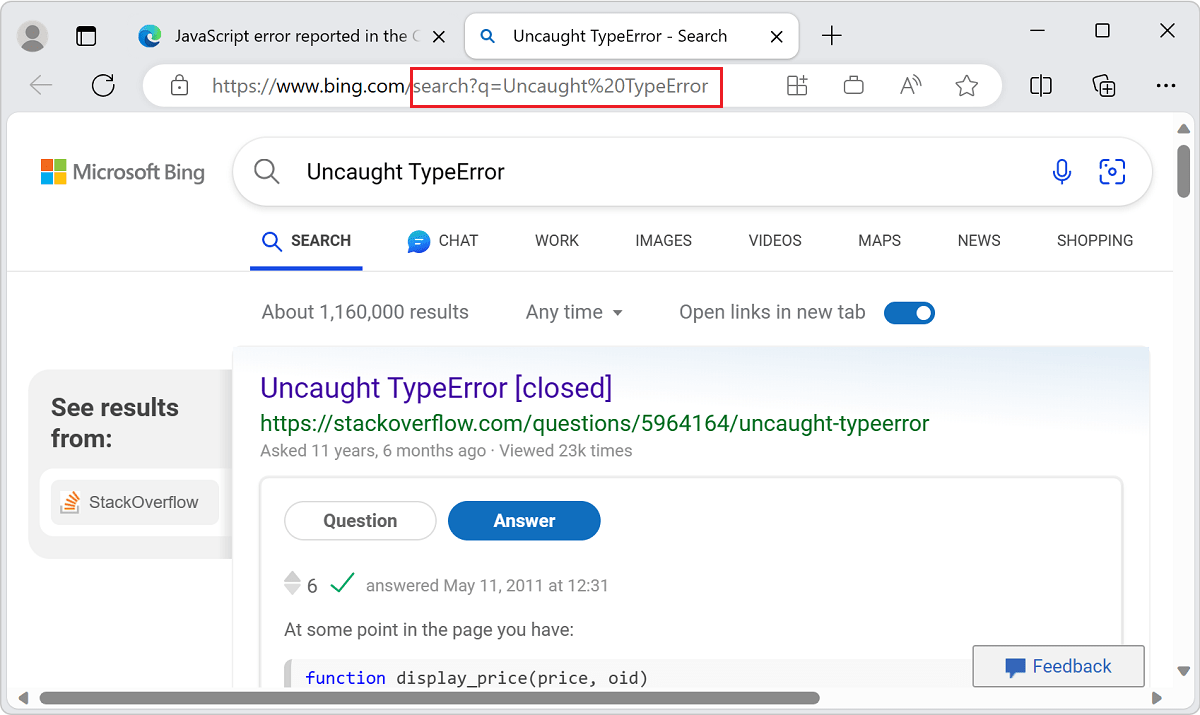
Task: Refresh the current page
Action: click(103, 85)
